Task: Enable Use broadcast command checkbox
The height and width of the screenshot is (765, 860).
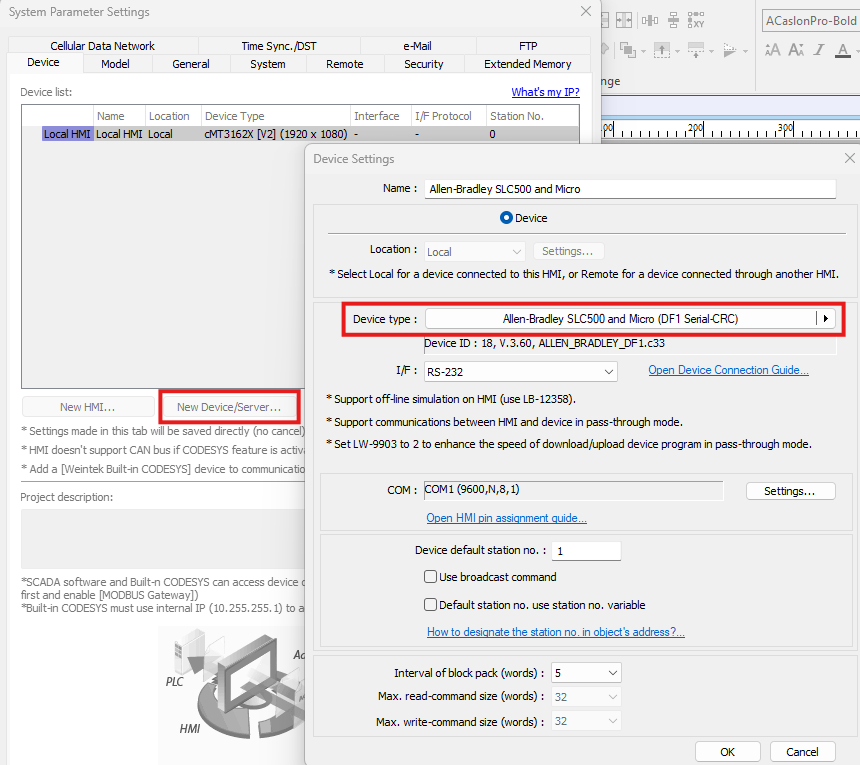Action: (431, 577)
